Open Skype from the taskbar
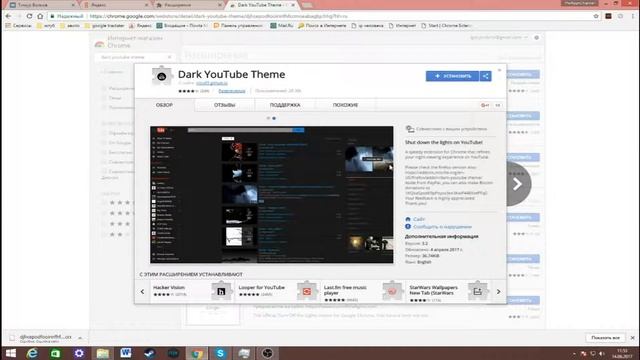This screenshot has width=640, height=360. pos(220,353)
